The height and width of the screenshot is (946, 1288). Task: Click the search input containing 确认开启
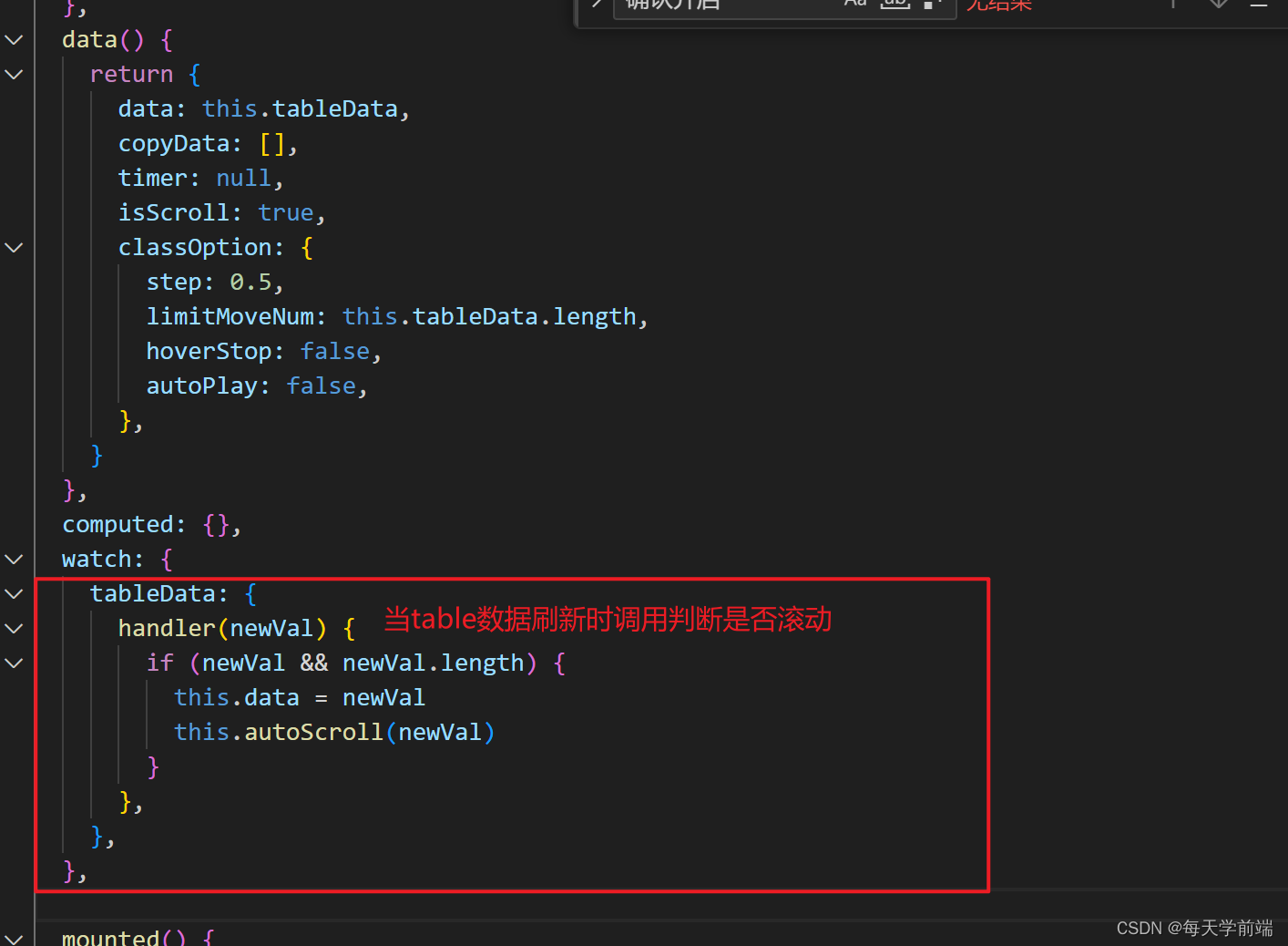[729, 5]
